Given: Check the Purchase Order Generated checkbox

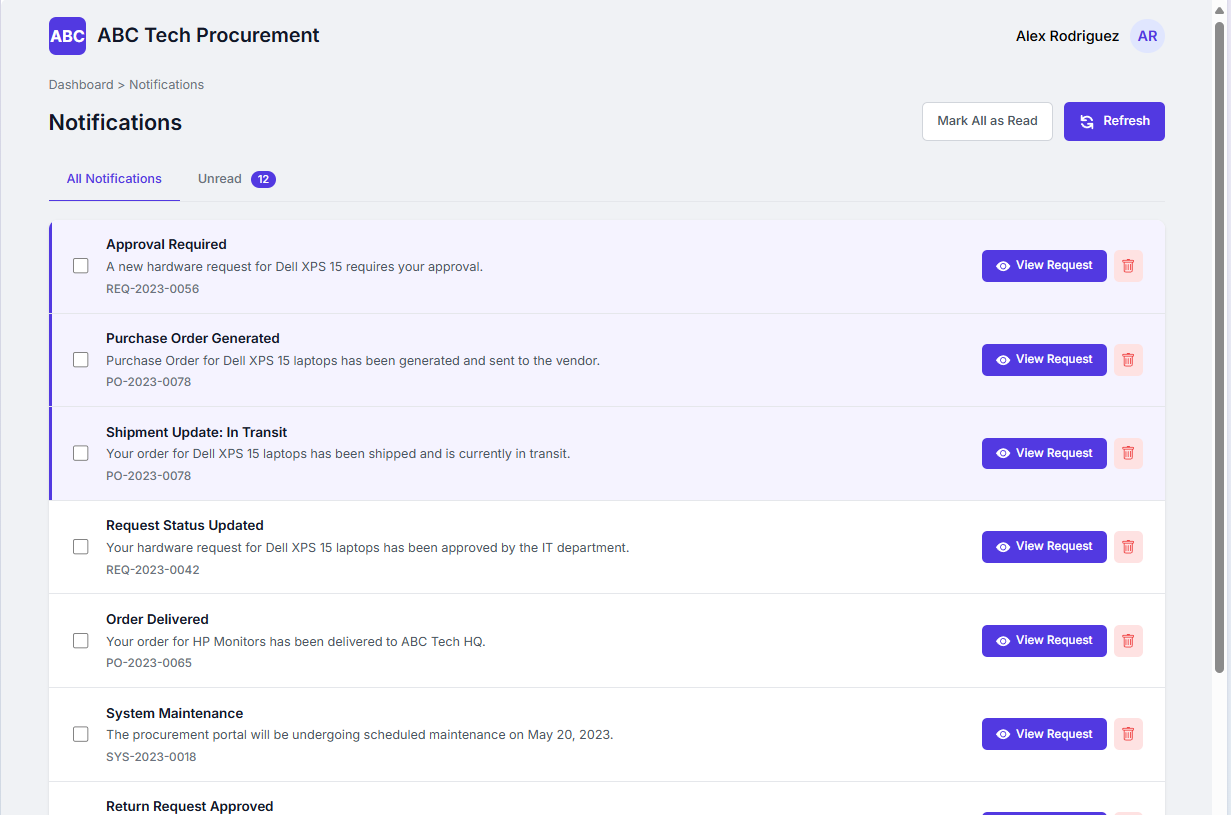Looking at the screenshot, I should pyautogui.click(x=81, y=360).
